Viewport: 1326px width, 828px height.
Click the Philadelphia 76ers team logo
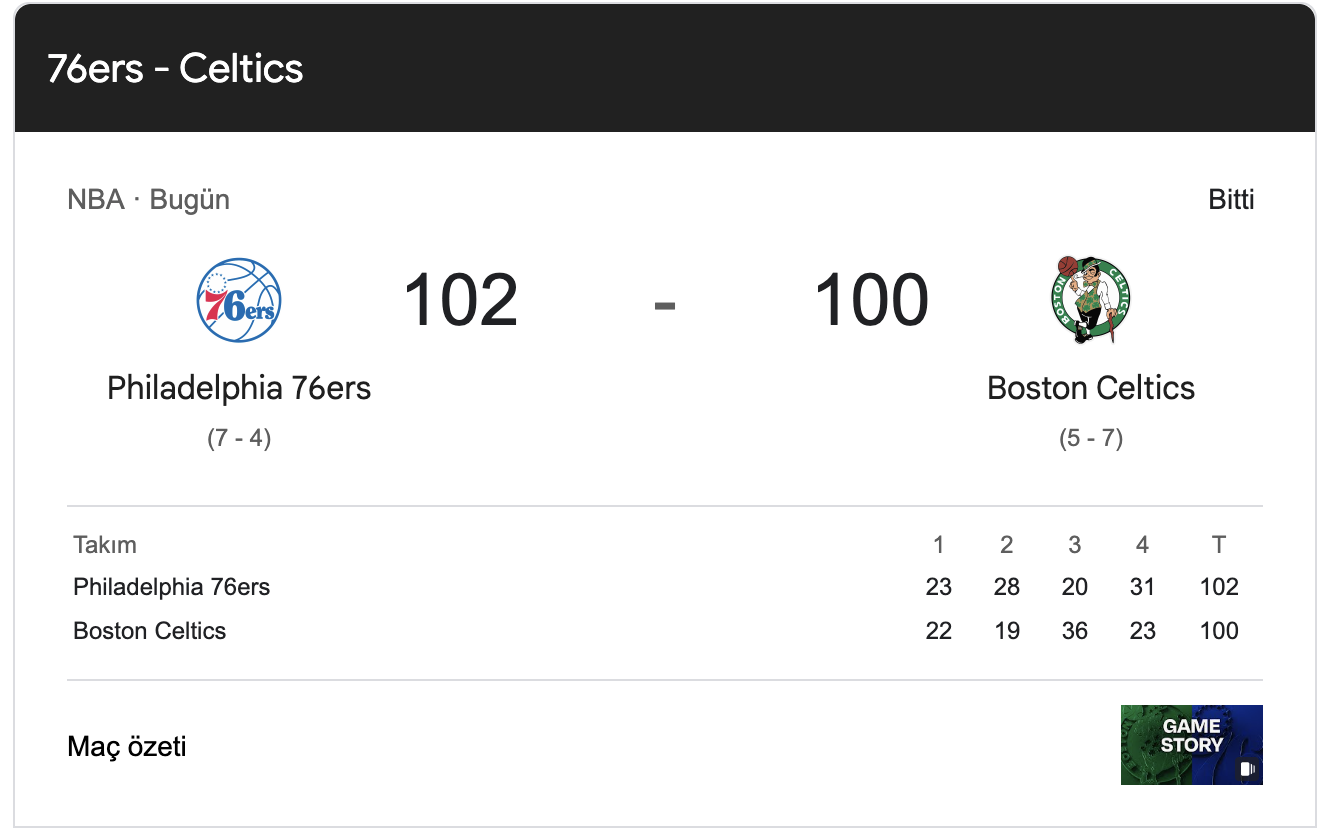[238, 300]
